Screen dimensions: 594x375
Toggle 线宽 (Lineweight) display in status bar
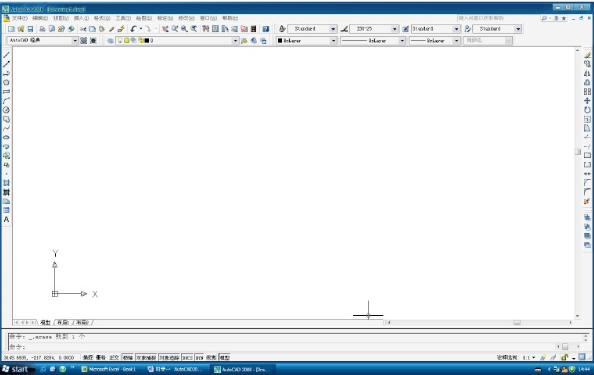pyautogui.click(x=211, y=357)
